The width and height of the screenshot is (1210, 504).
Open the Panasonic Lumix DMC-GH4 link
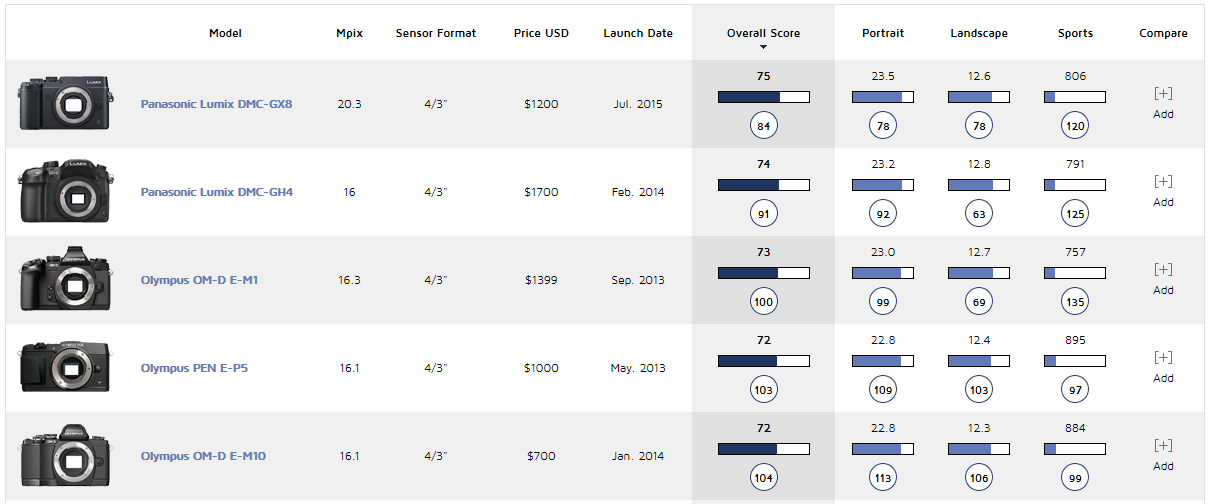pos(216,192)
